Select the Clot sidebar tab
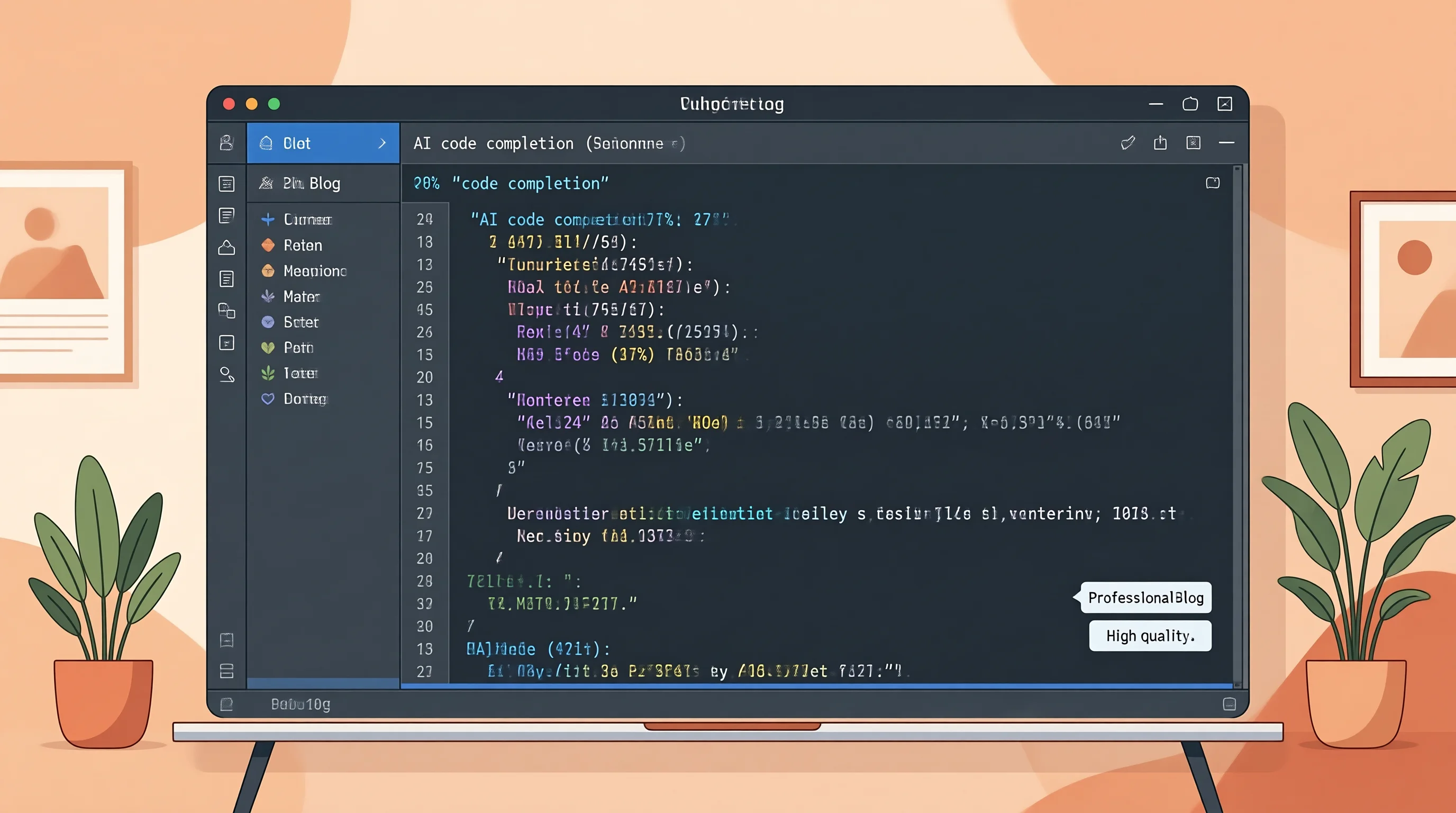Screen dimensions: 1456x813 pyautogui.click(x=323, y=143)
